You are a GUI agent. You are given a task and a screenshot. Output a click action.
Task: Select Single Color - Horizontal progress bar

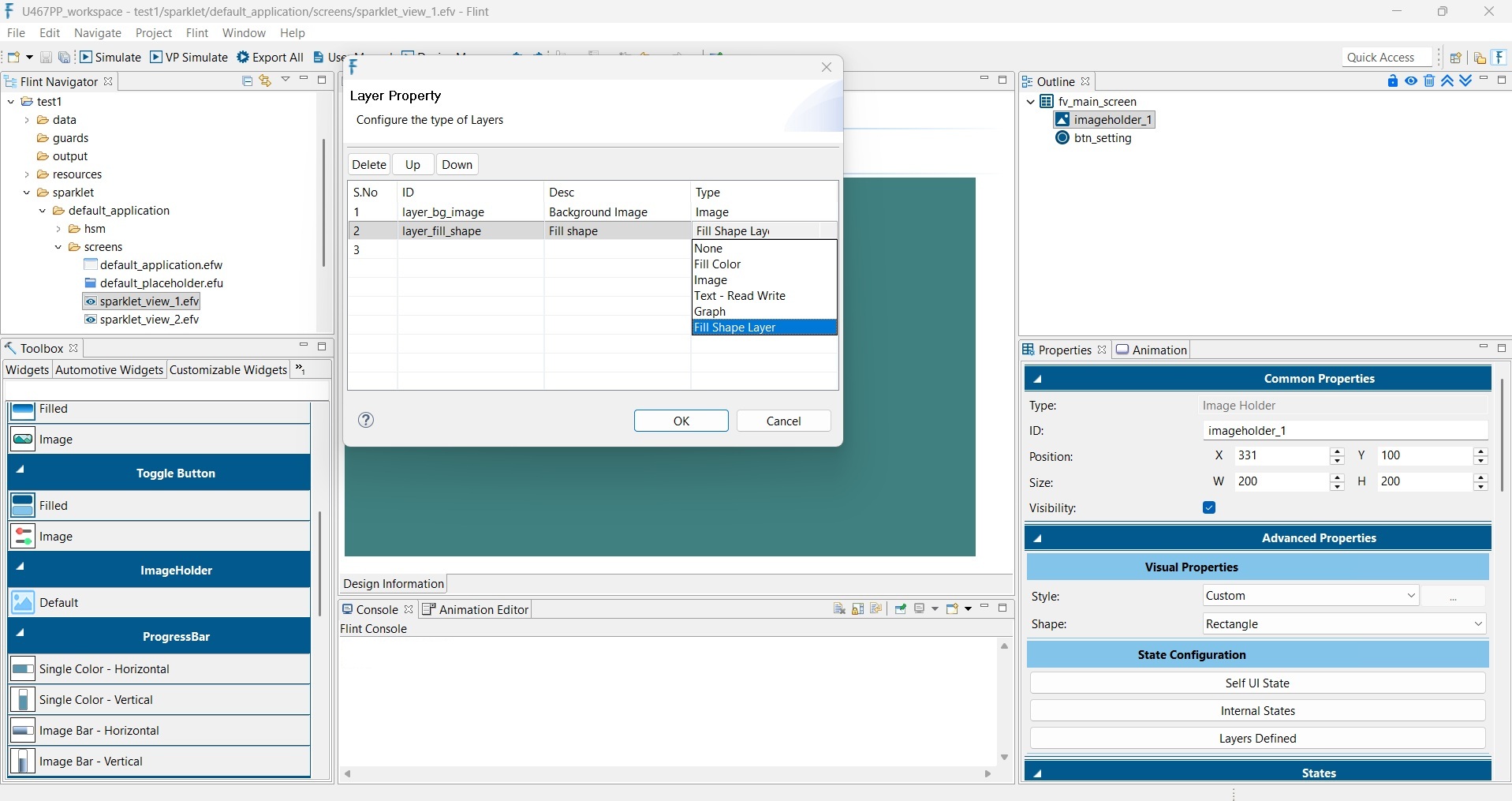click(x=159, y=669)
